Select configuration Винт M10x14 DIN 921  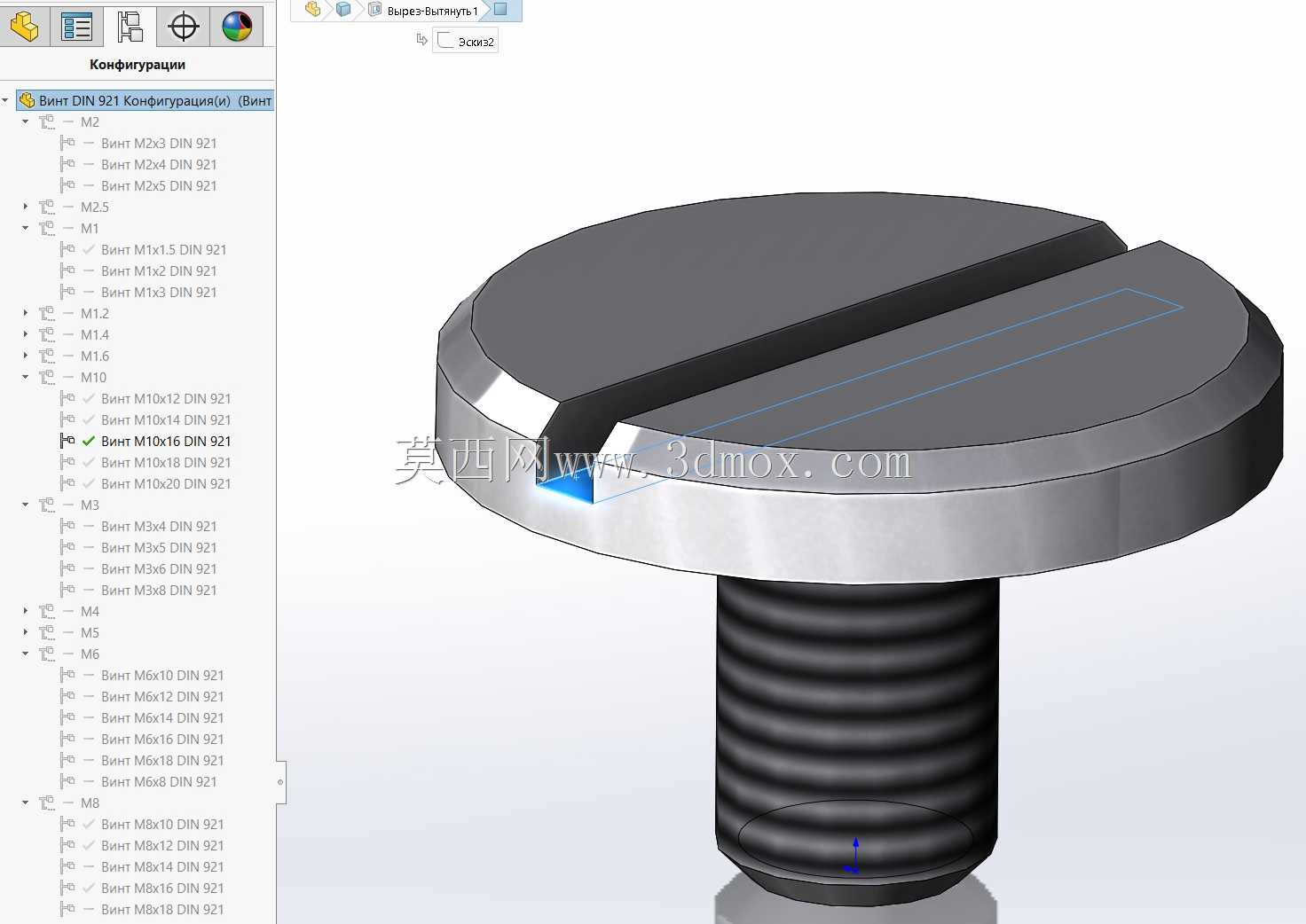pos(166,419)
